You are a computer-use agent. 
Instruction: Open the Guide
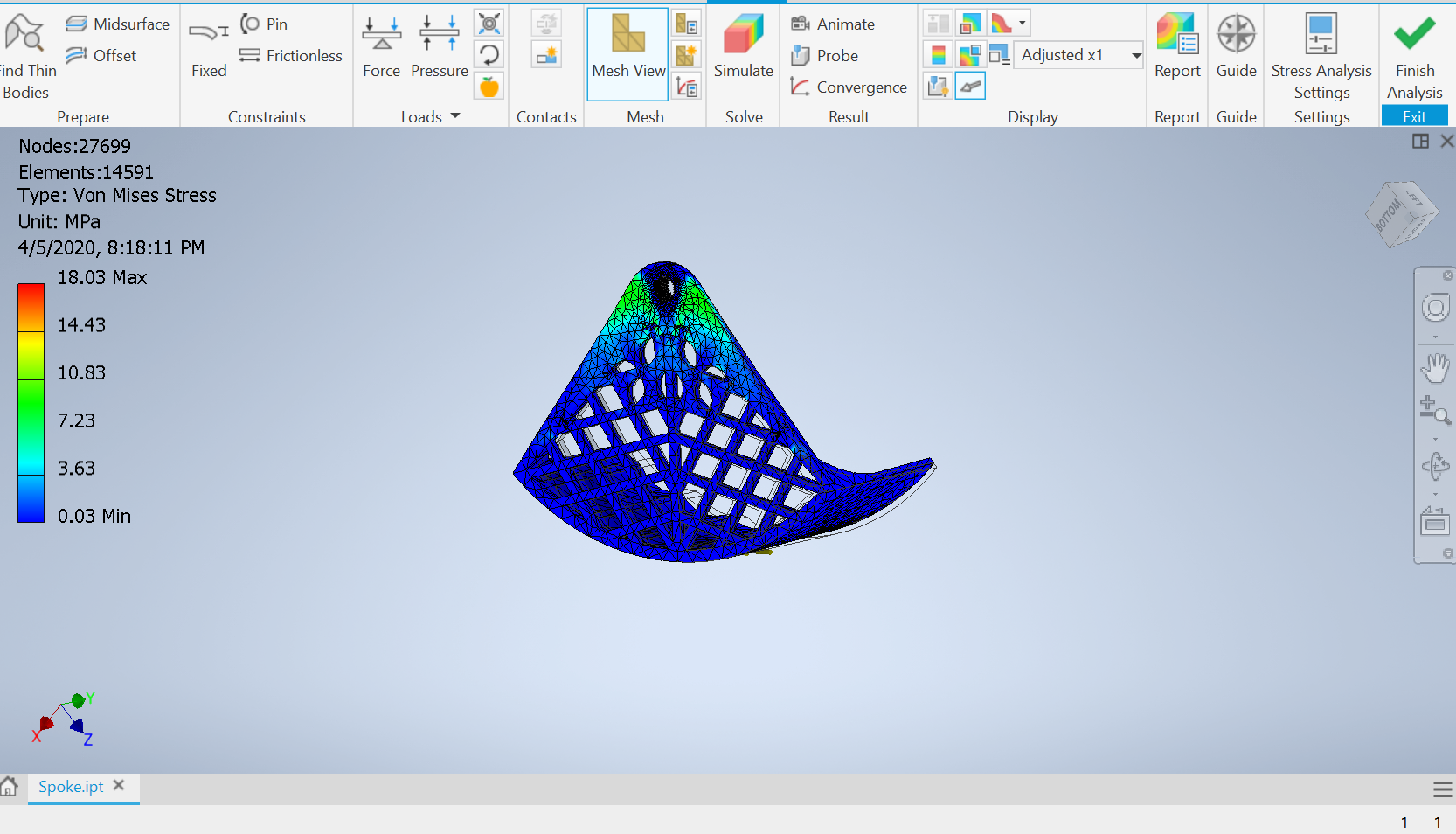coord(1236,46)
